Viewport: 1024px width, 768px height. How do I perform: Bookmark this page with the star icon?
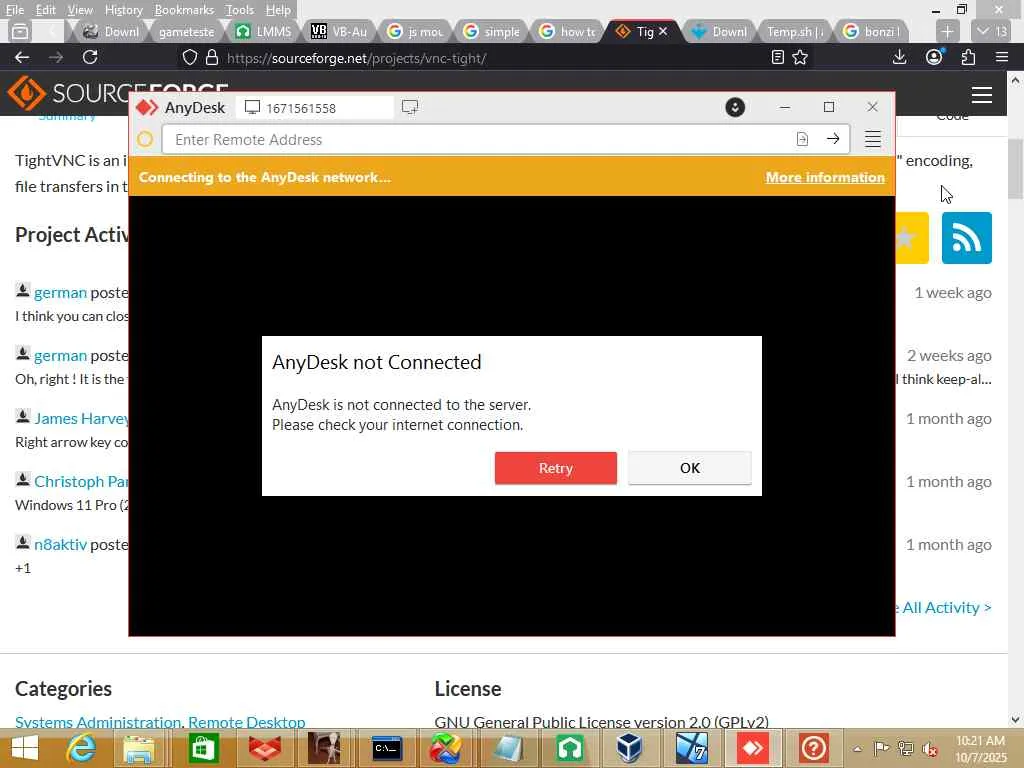(x=800, y=57)
